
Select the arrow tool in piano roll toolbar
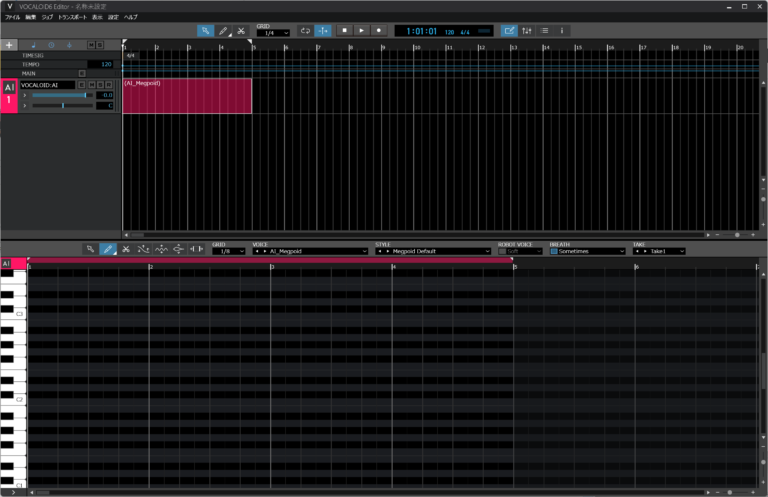[x=90, y=249]
